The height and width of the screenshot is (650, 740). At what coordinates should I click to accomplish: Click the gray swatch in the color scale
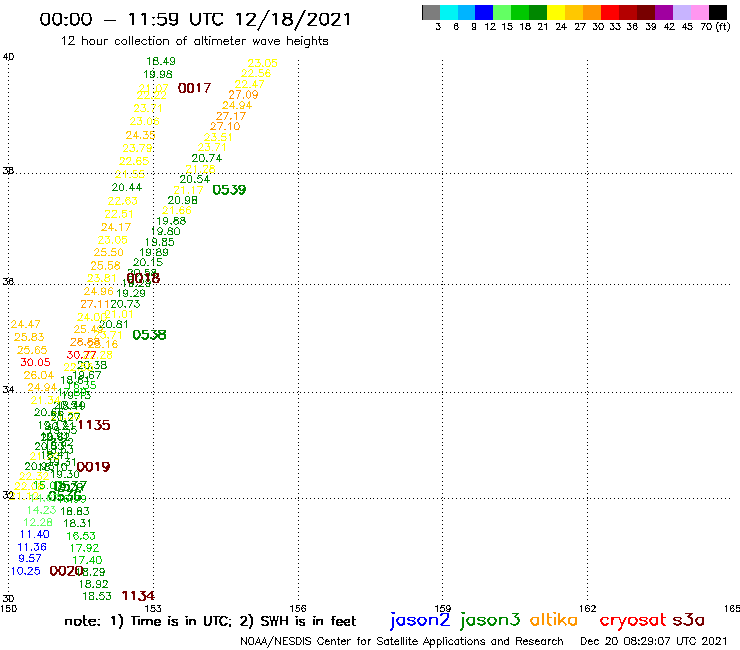[x=431, y=13]
